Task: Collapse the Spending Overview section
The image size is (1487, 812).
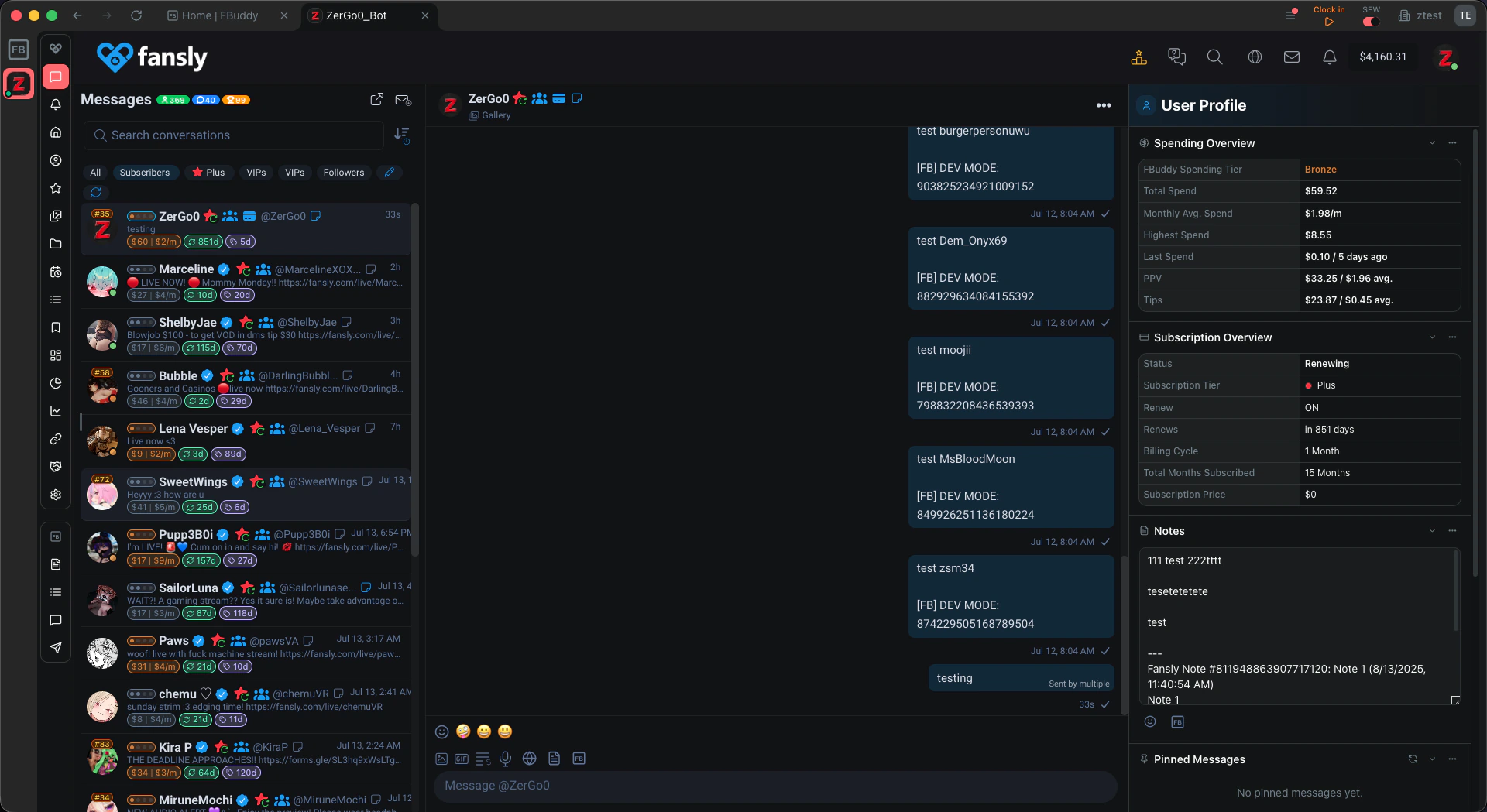Action: pos(1432,142)
